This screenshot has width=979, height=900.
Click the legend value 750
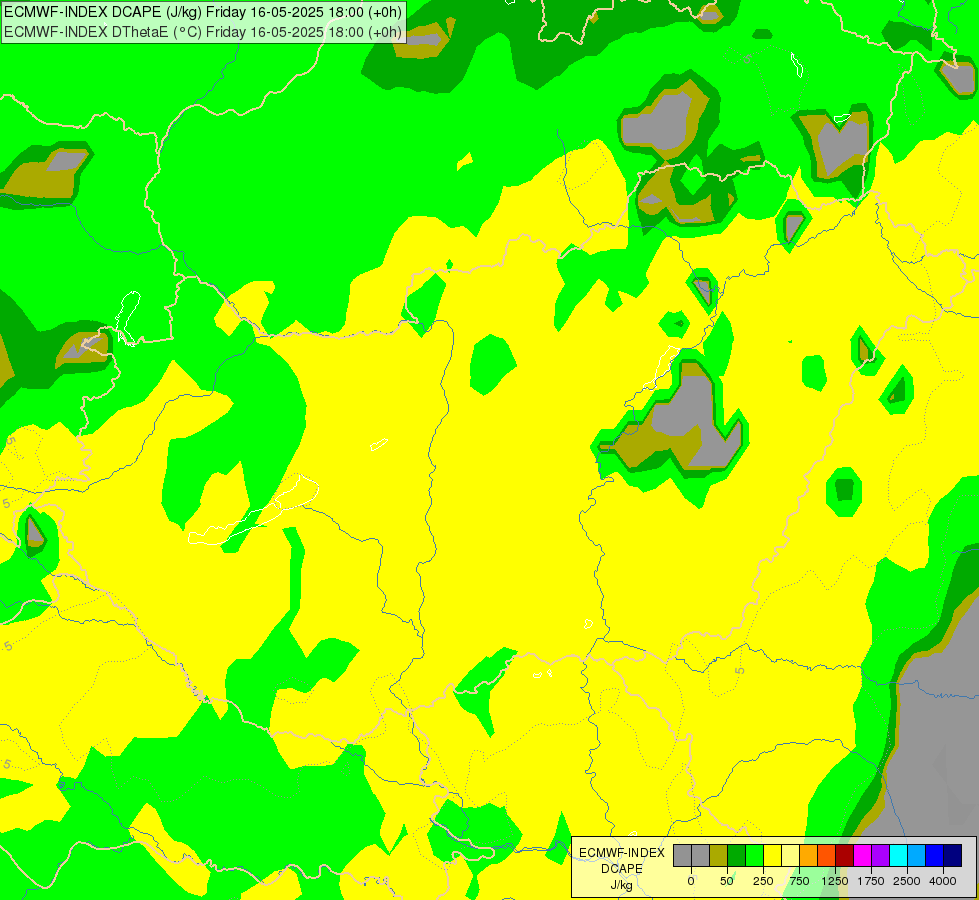pos(799,881)
